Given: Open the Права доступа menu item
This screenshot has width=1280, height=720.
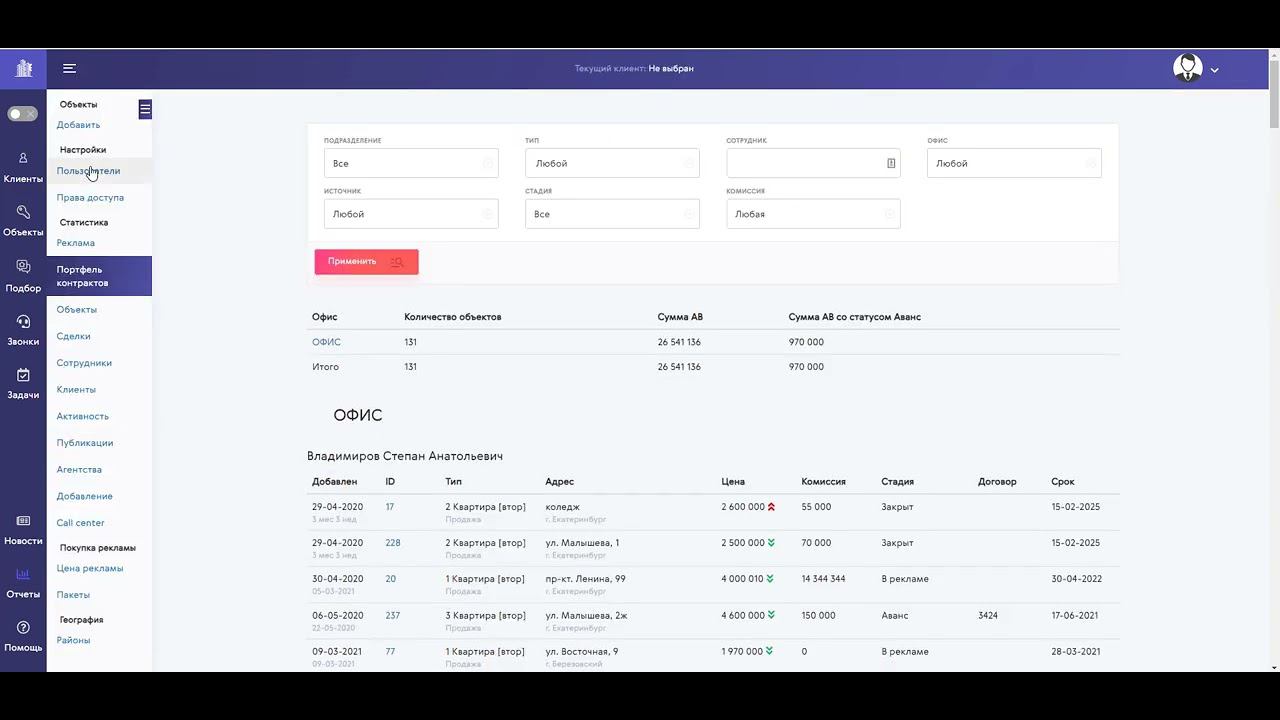Looking at the screenshot, I should tap(90, 198).
